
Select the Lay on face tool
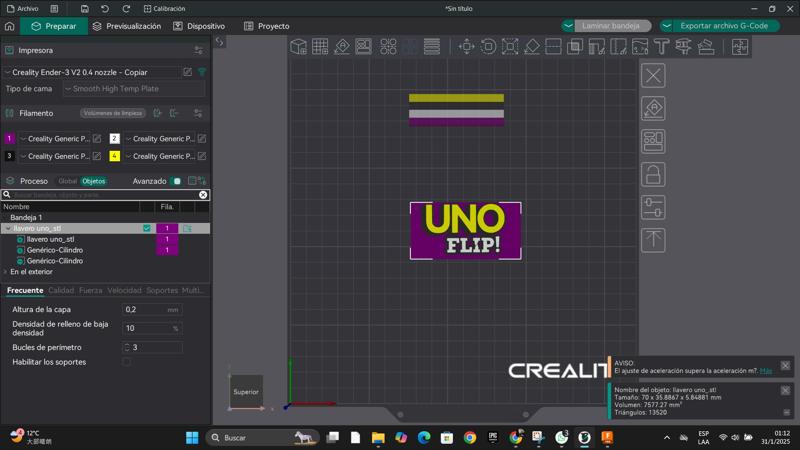click(x=532, y=46)
